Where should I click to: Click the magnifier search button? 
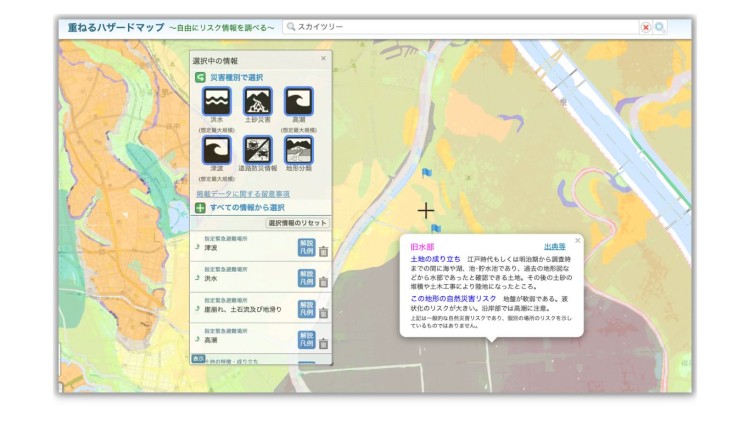point(660,27)
